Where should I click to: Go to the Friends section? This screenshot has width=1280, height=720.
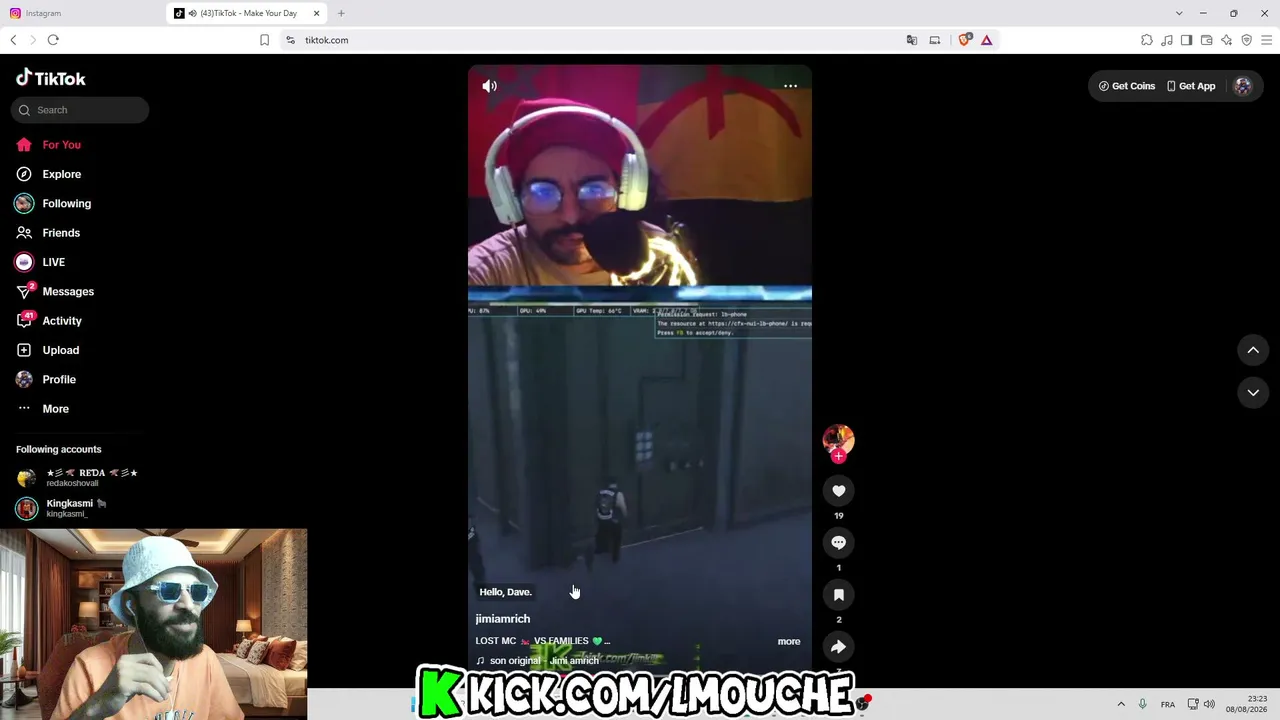[x=60, y=233]
